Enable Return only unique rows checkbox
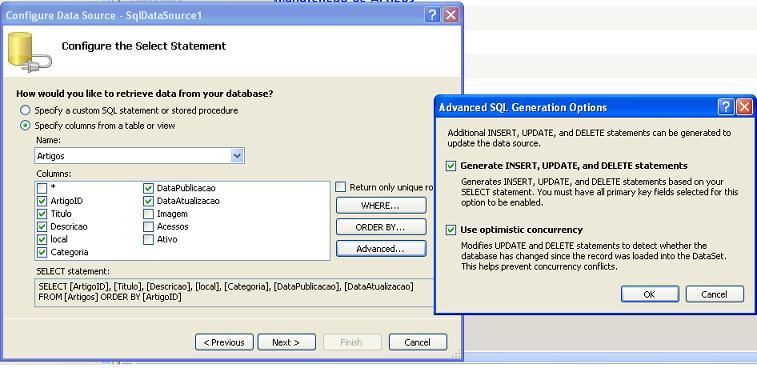The width and height of the screenshot is (757, 368). (341, 187)
